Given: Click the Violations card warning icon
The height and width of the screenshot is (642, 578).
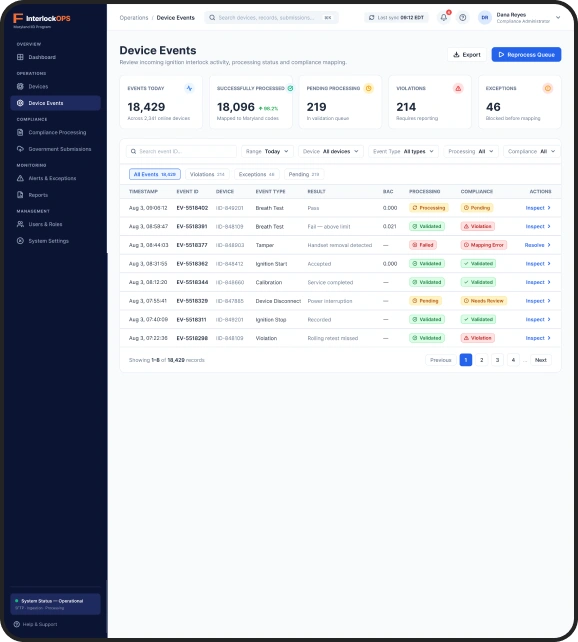Looking at the screenshot, I should coord(458,88).
